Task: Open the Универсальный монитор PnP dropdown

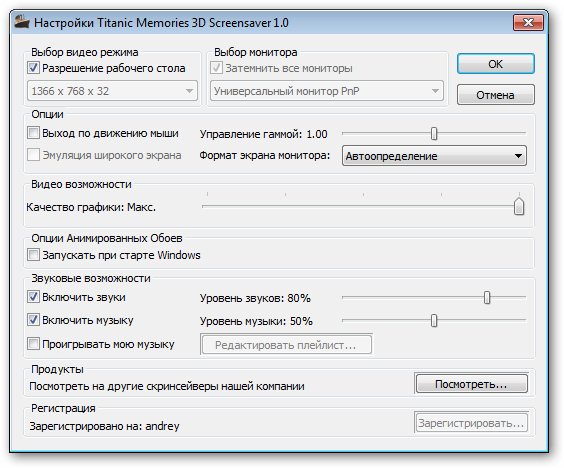Action: [x=327, y=91]
